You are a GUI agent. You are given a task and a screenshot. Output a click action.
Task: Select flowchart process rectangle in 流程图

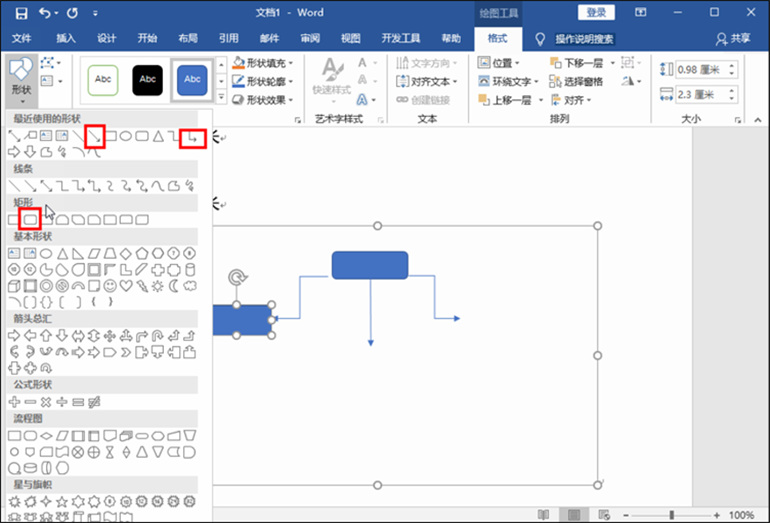tap(15, 436)
